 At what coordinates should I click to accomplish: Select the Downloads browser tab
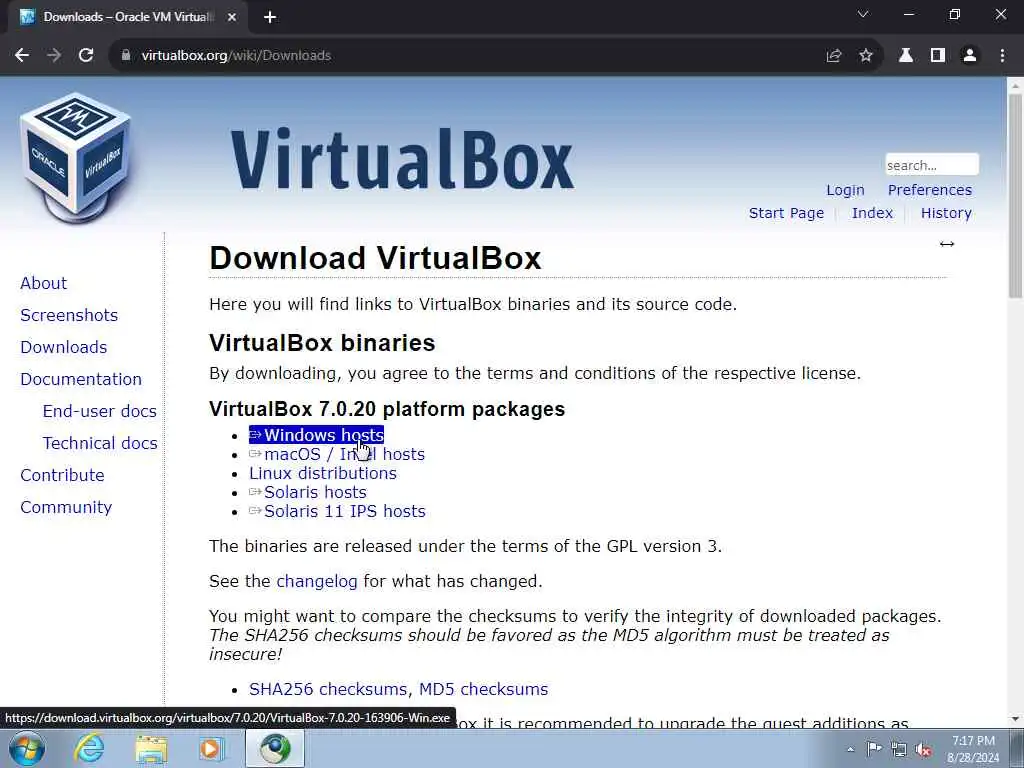(129, 17)
